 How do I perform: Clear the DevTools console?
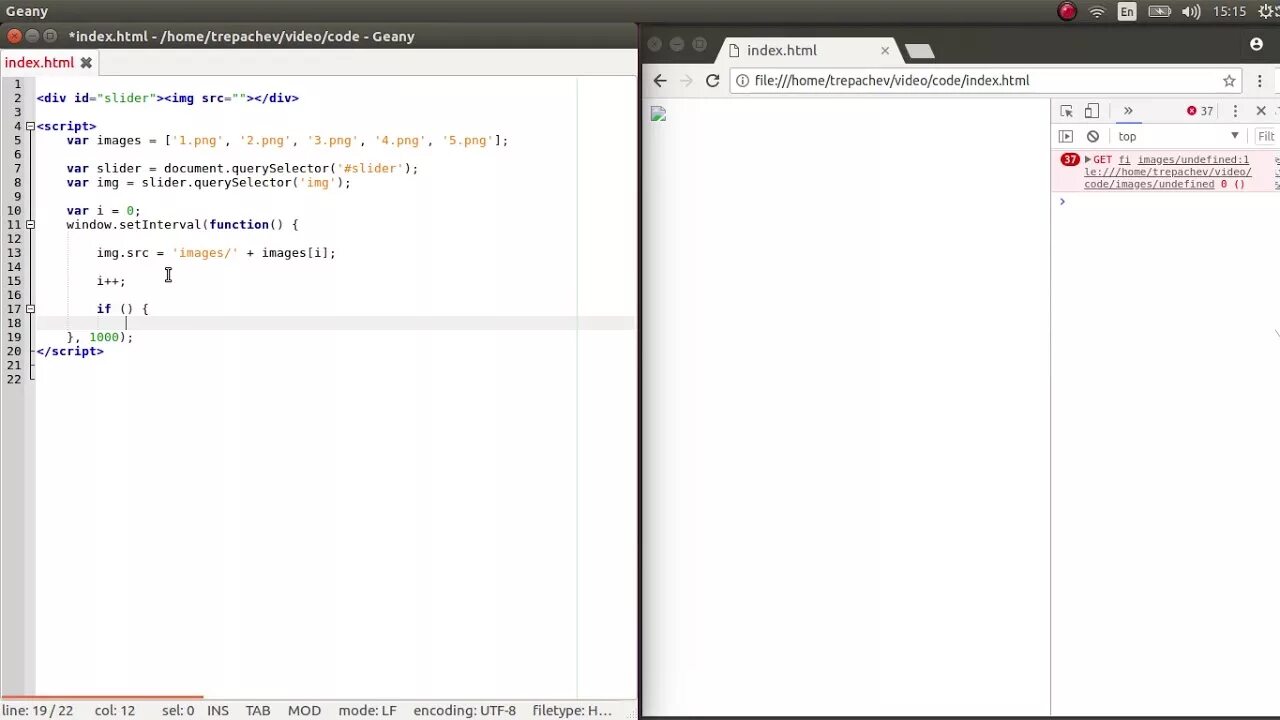1093,136
